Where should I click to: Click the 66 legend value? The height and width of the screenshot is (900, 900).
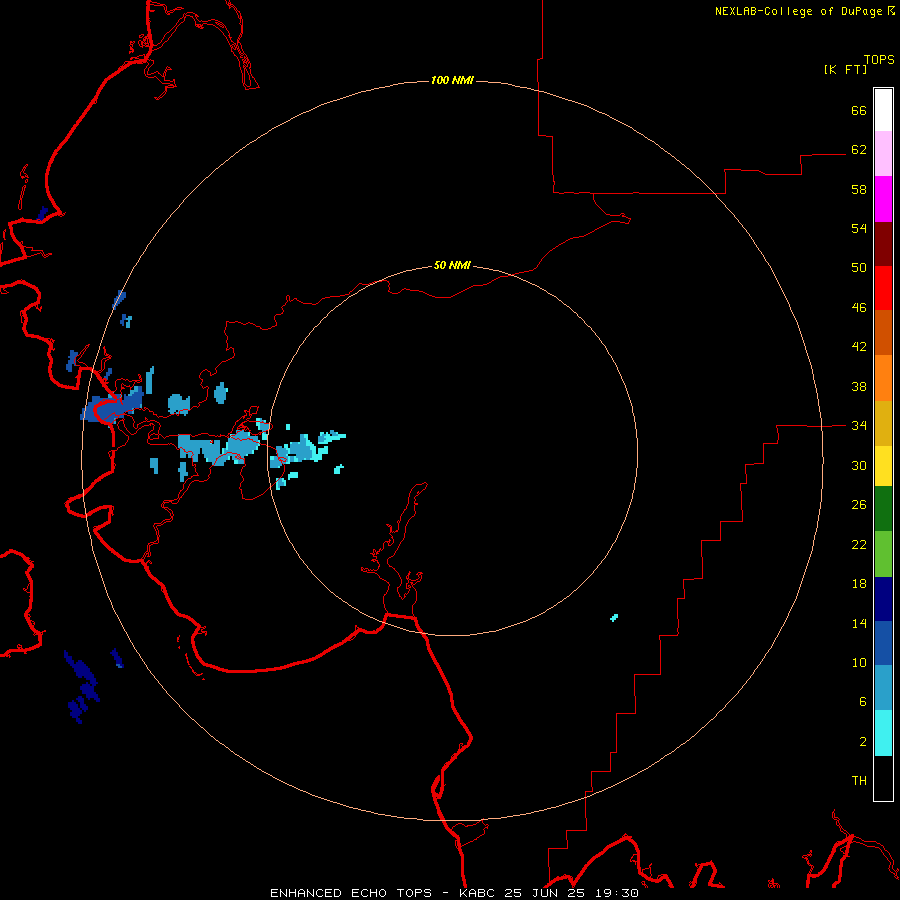tap(859, 110)
